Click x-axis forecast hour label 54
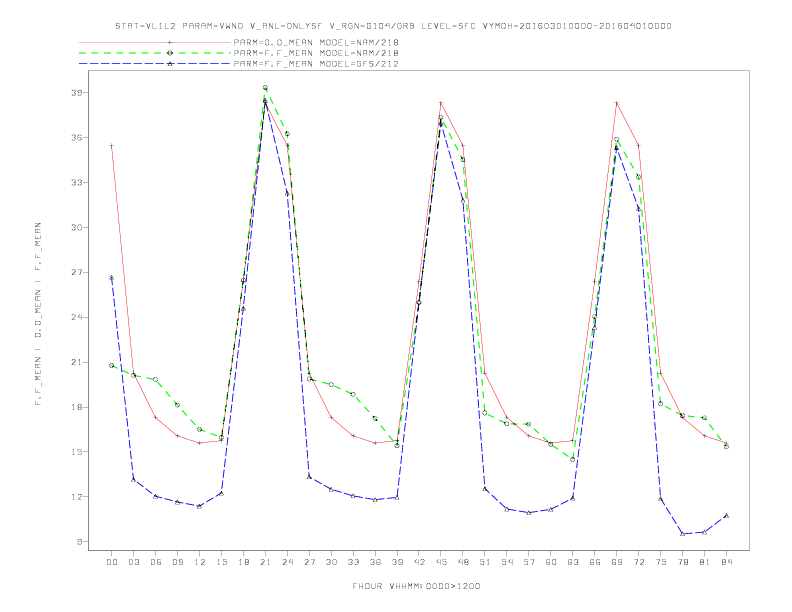The width and height of the screenshot is (792, 612). click(x=507, y=562)
